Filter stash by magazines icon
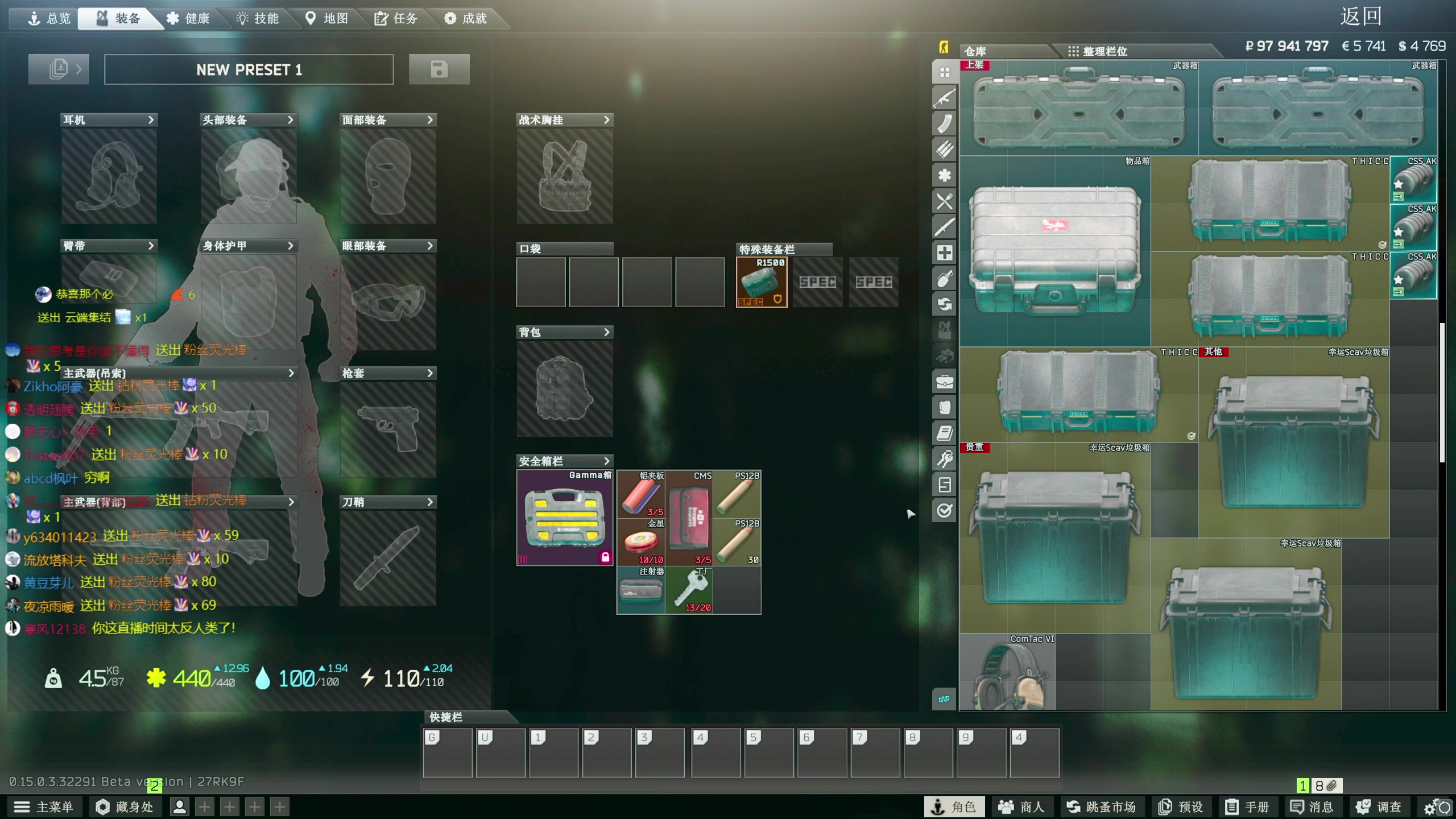 pos(944,123)
